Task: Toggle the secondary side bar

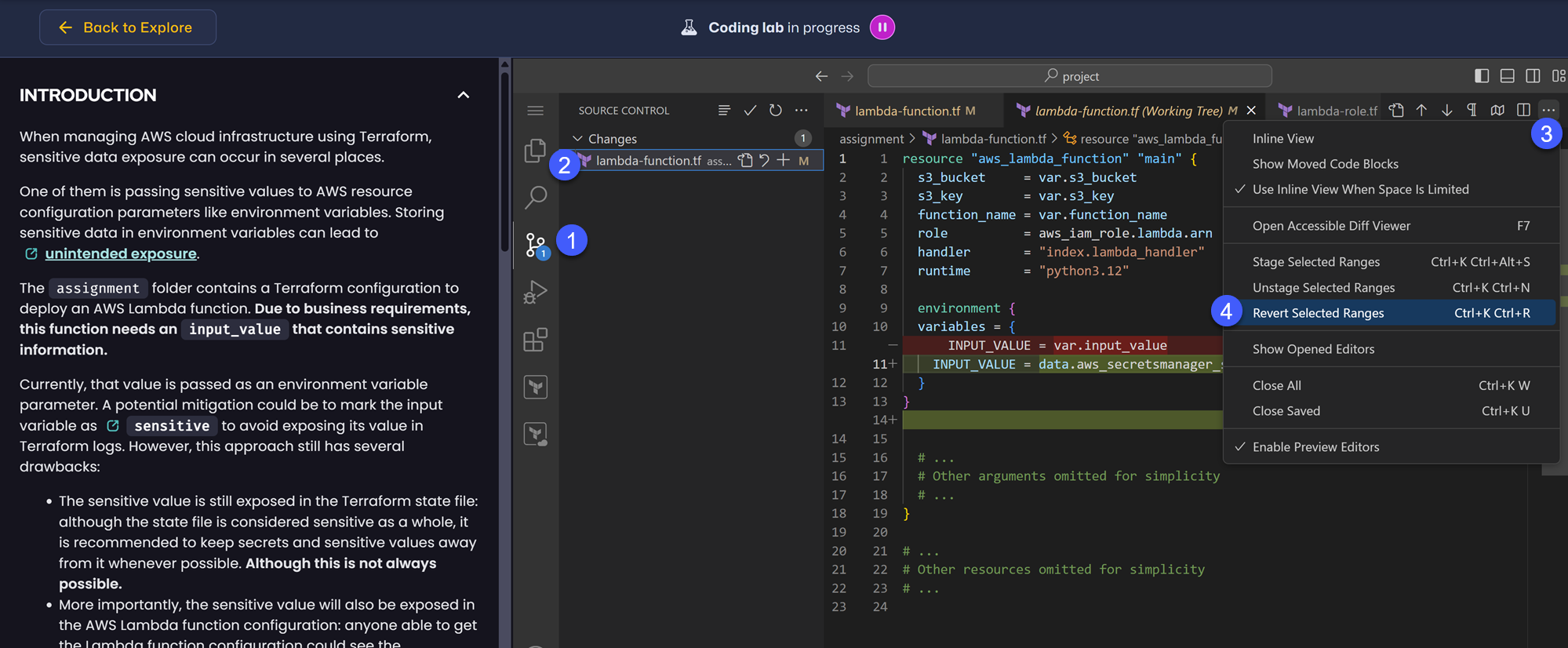Action: [x=1533, y=76]
